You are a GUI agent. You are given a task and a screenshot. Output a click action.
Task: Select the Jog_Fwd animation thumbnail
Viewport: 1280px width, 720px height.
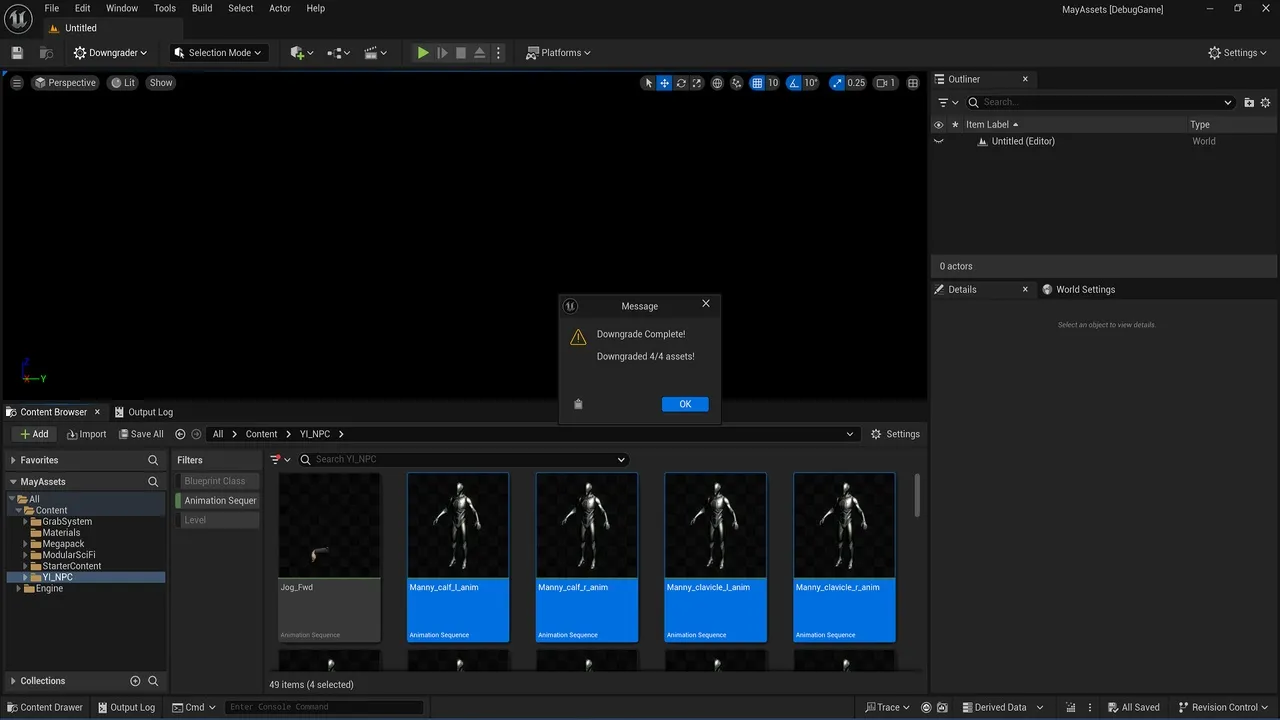pyautogui.click(x=329, y=527)
